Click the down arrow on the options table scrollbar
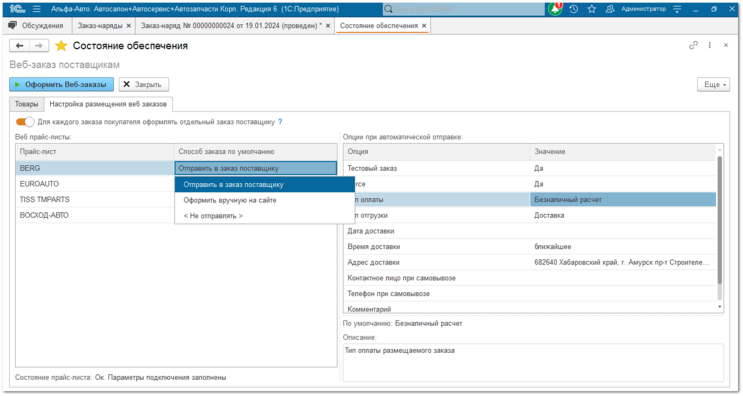Image resolution: width=743 pixels, height=396 pixels. 720,307
